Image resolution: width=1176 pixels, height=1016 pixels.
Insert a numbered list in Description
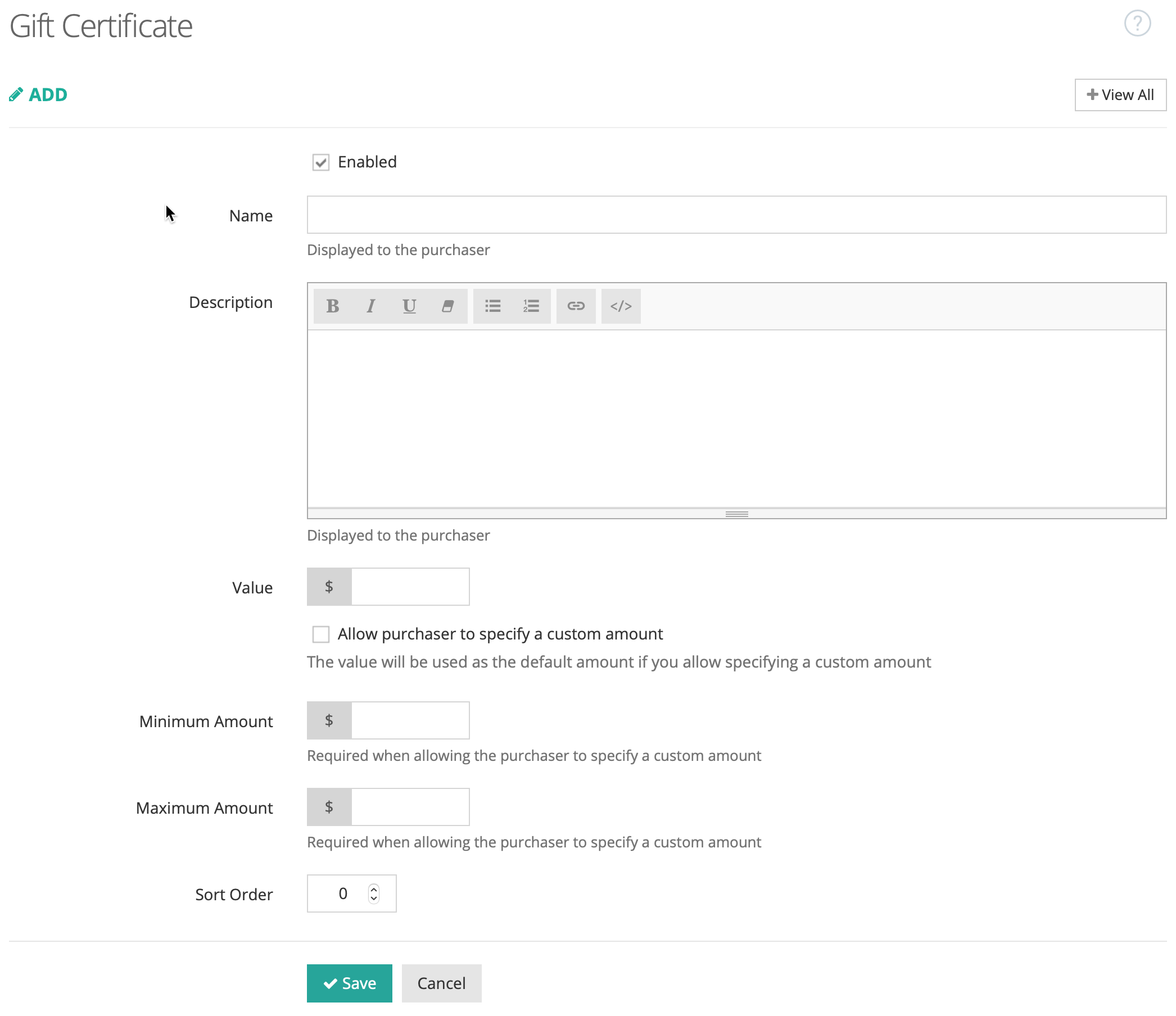(x=531, y=306)
